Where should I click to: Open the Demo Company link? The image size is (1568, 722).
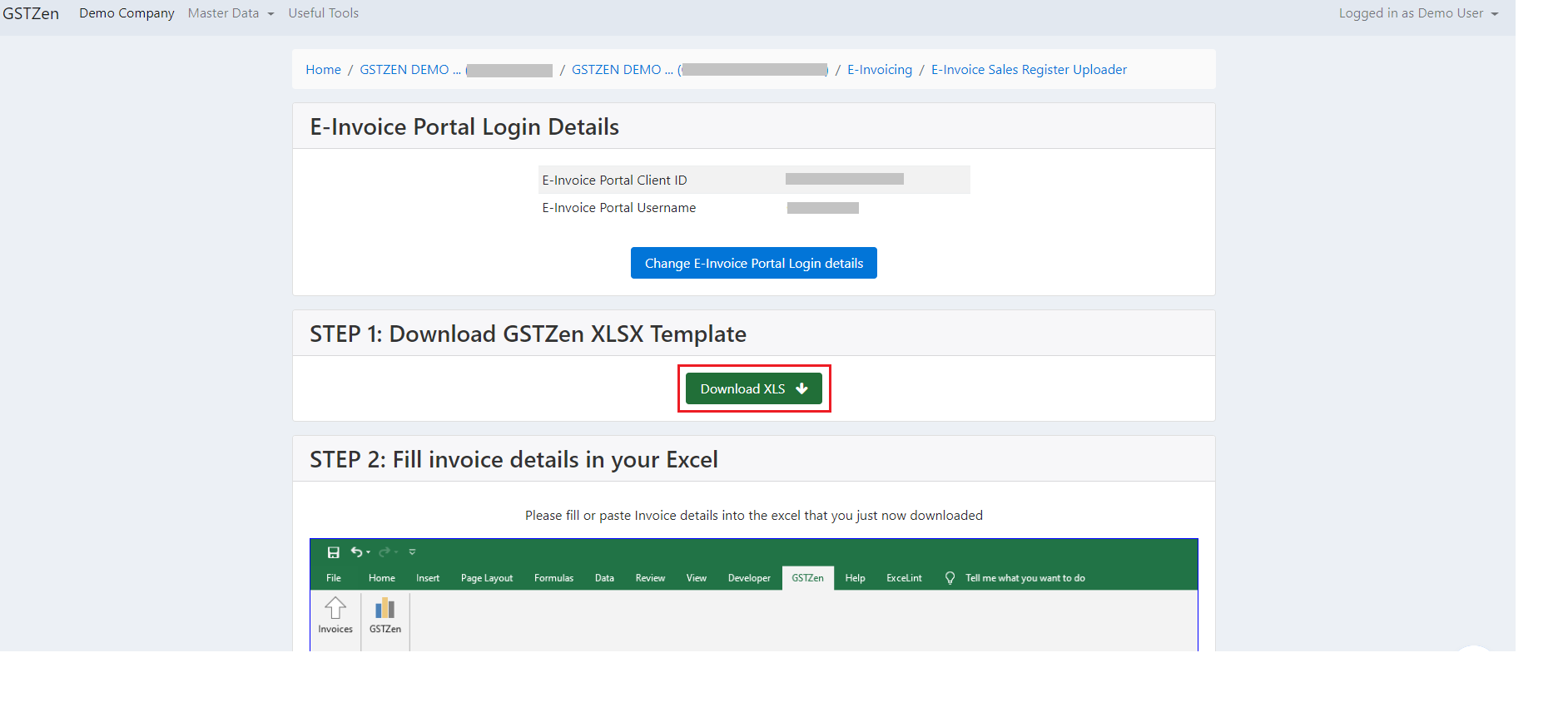127,13
